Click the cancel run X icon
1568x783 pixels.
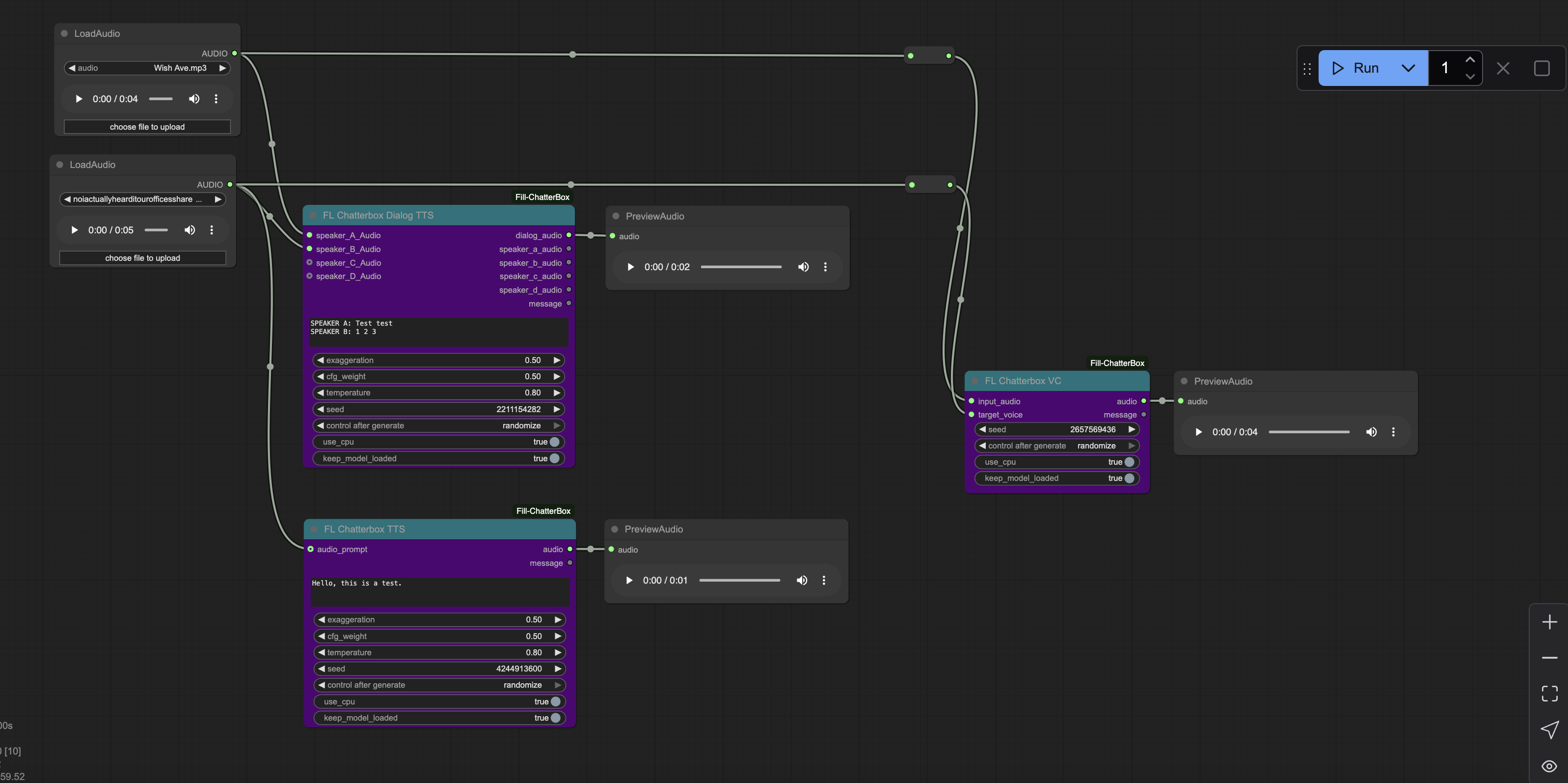[1503, 68]
